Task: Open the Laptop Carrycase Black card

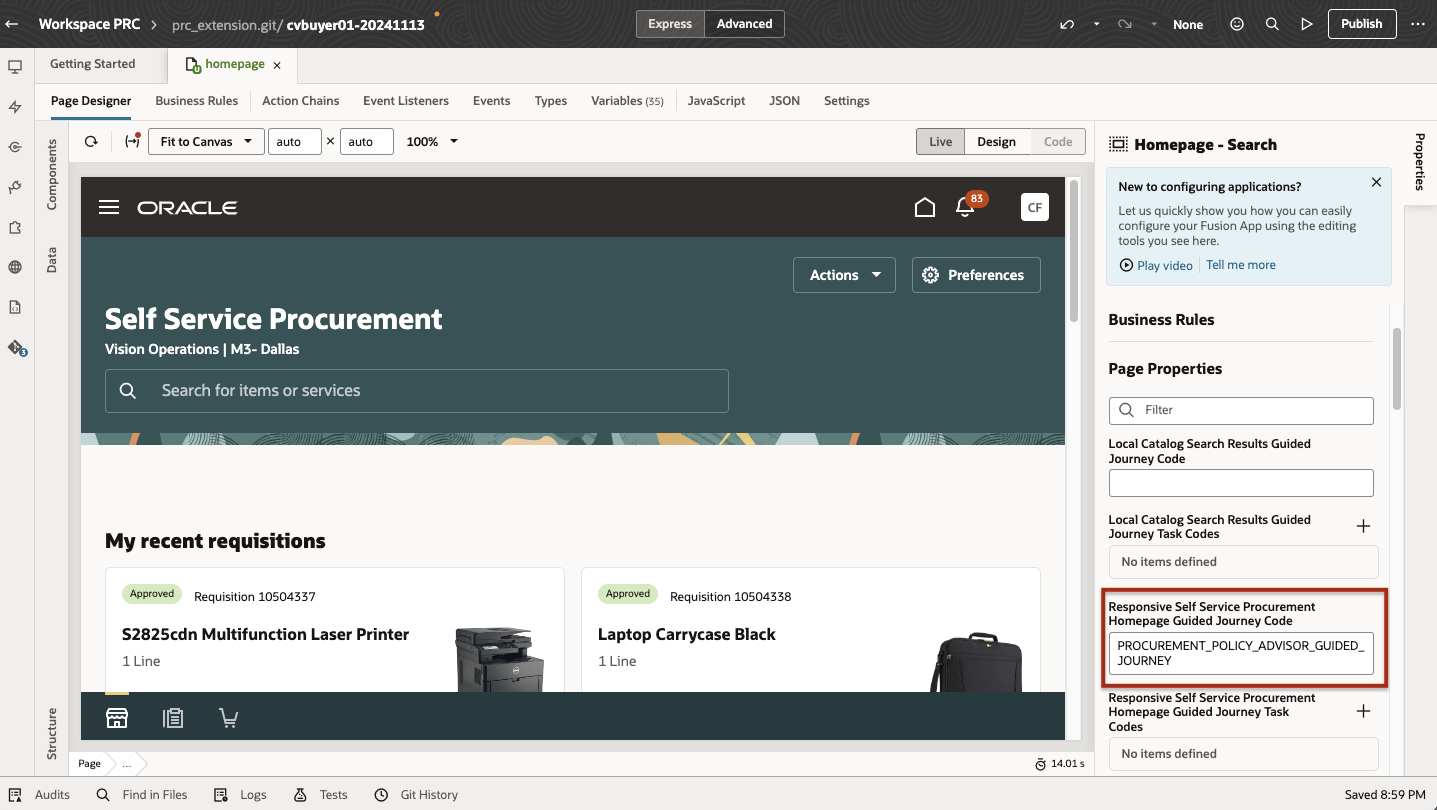Action: [x=811, y=630]
